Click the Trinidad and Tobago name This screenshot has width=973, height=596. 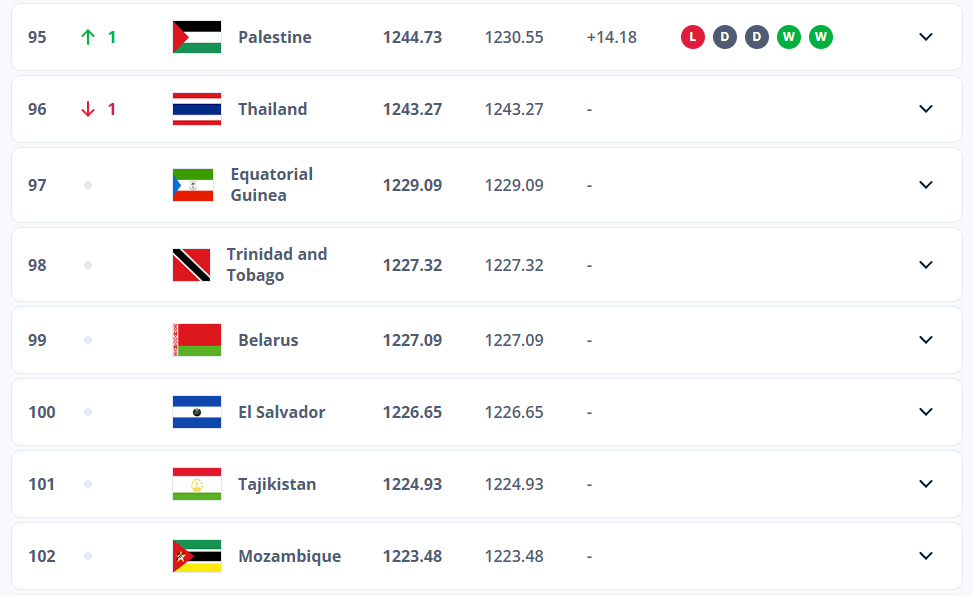click(x=277, y=265)
